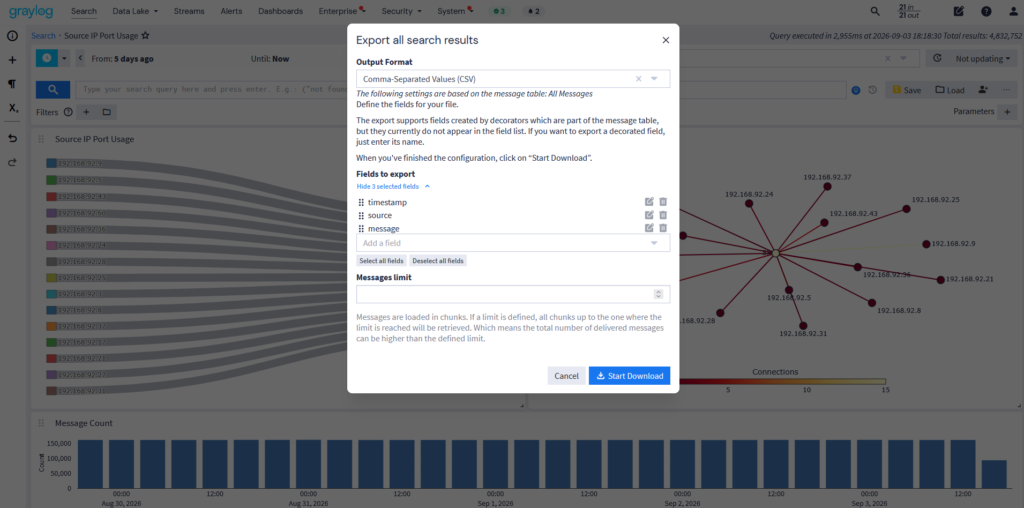Viewport: 1024px width, 508px height.
Task: Click the sidebar plus create icon
Action: point(12,60)
